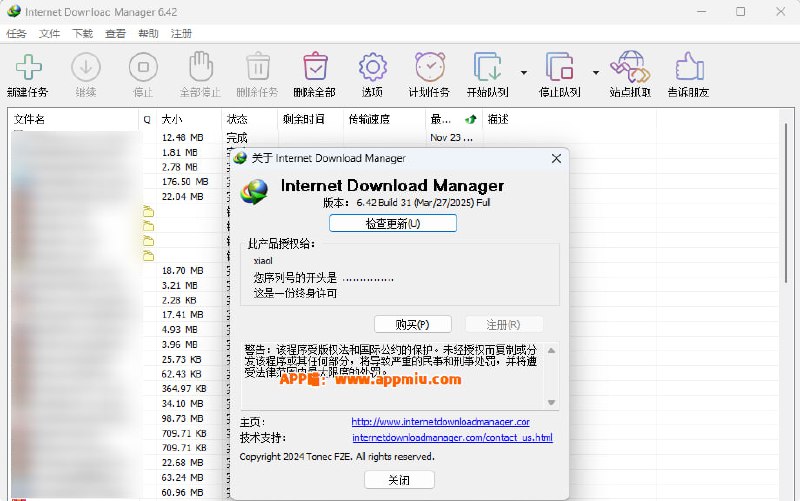Close the About dialog with the X icon
This screenshot has height=501, width=800.
(556, 159)
